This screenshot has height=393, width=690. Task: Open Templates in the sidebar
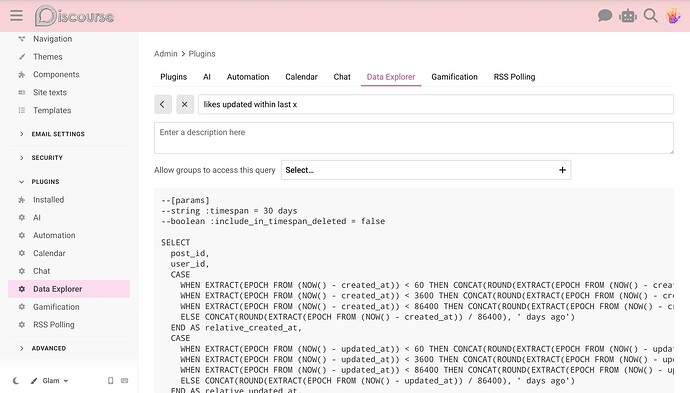52,110
